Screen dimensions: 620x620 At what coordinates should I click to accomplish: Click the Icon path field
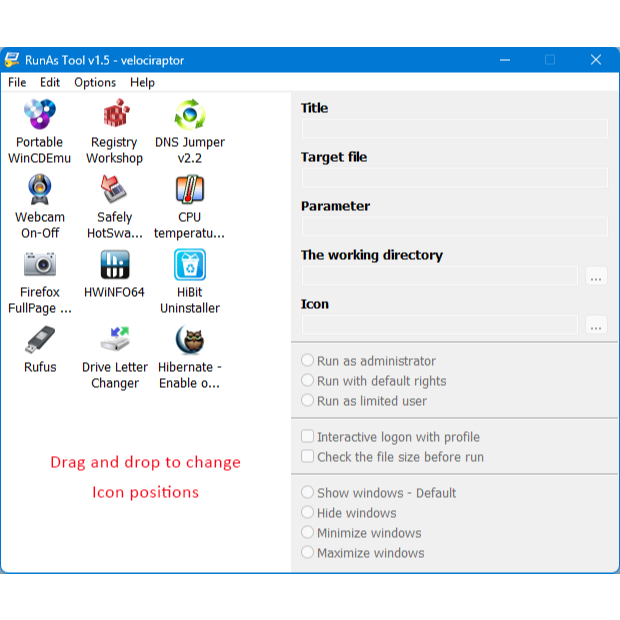click(x=440, y=325)
